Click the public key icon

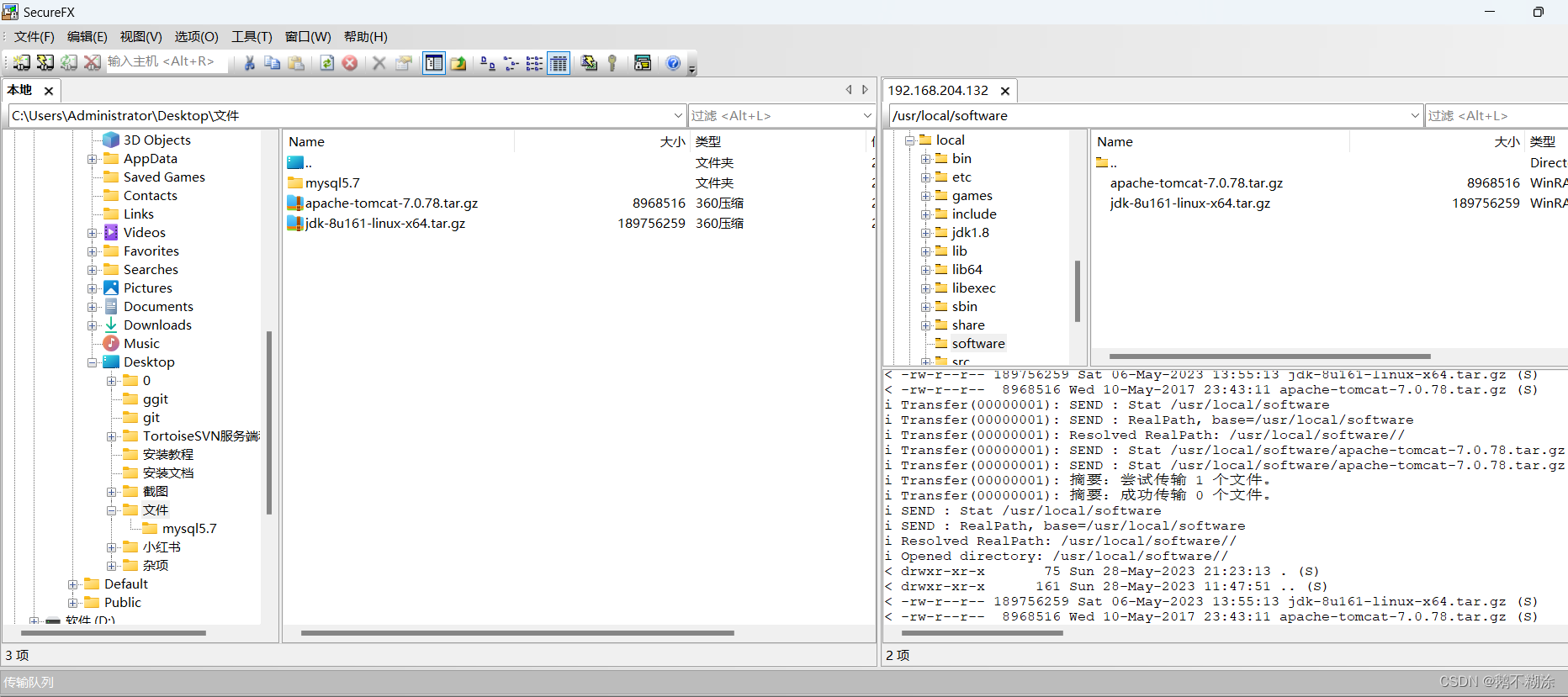point(612,63)
